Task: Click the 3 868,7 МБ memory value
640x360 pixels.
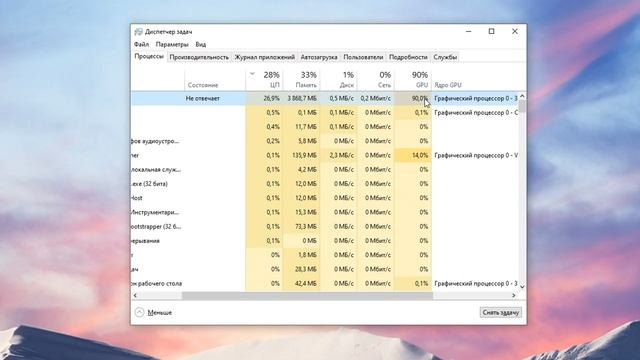Action: pos(302,98)
